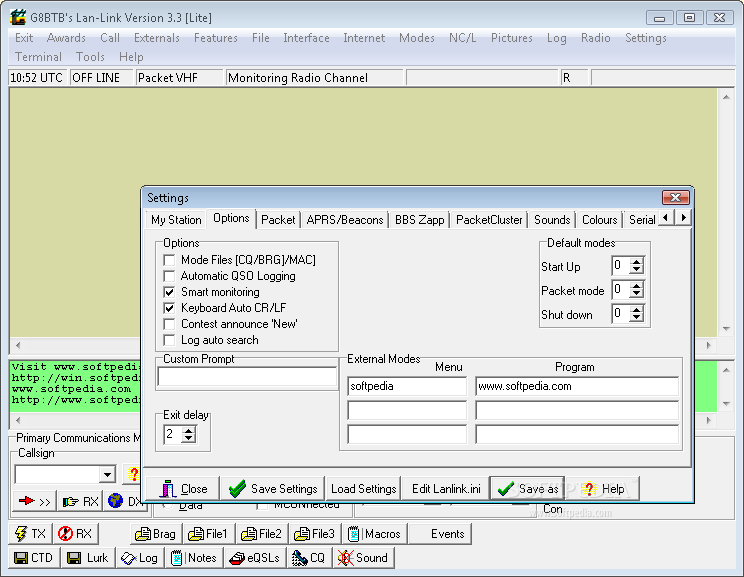Click the Custom Prompt text field
The image size is (744, 577).
point(247,376)
